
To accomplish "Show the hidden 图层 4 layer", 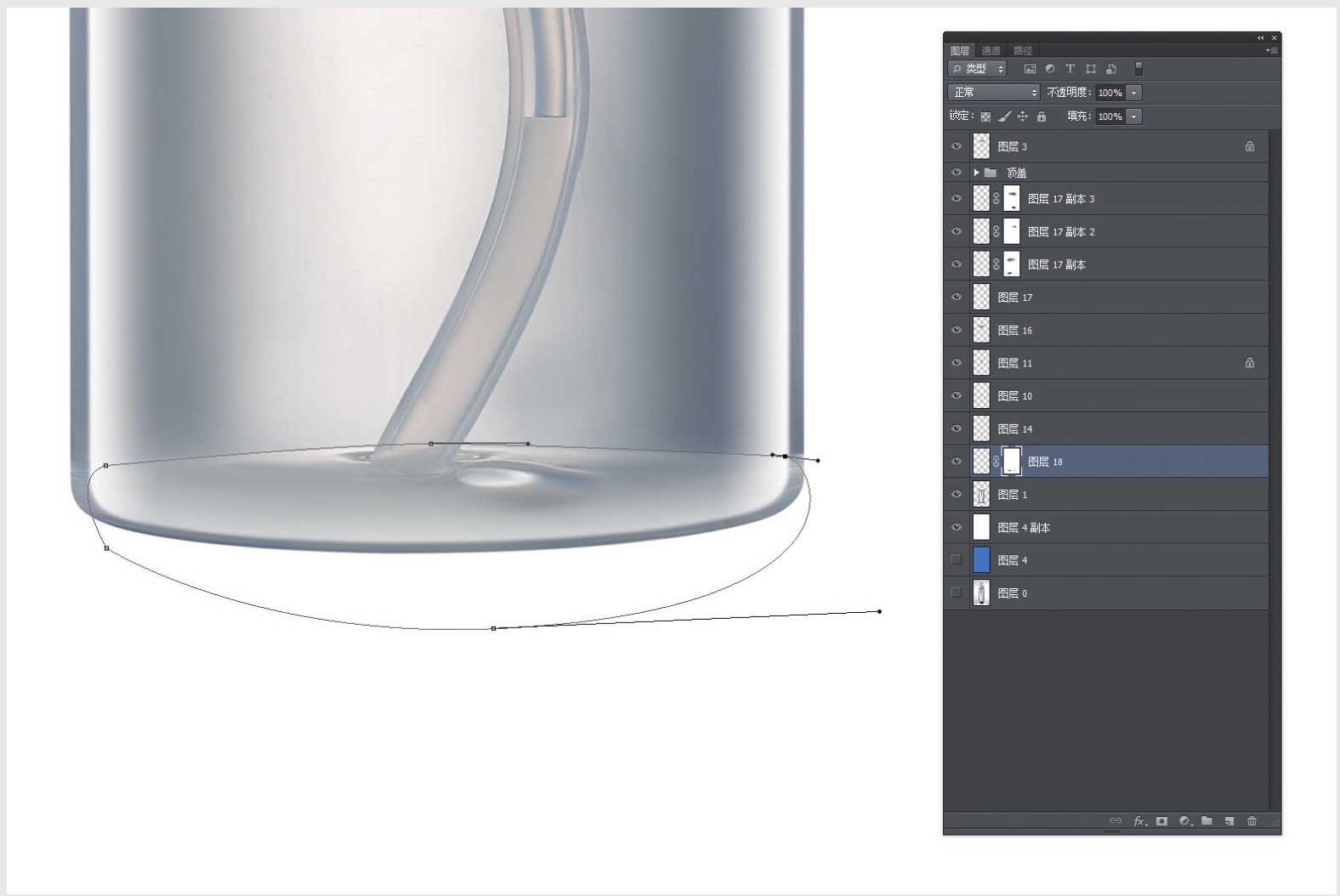I will [957, 560].
